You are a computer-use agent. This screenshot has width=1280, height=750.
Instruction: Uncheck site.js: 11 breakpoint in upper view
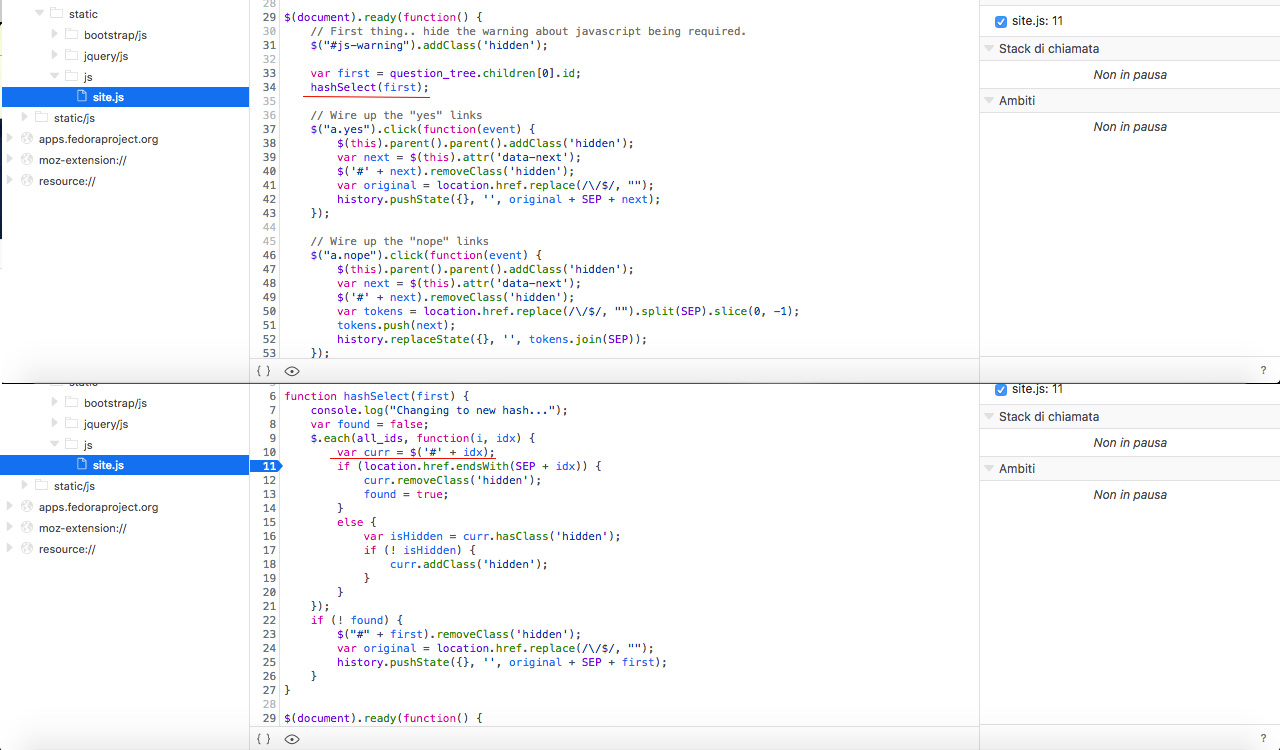pyautogui.click(x=1001, y=22)
